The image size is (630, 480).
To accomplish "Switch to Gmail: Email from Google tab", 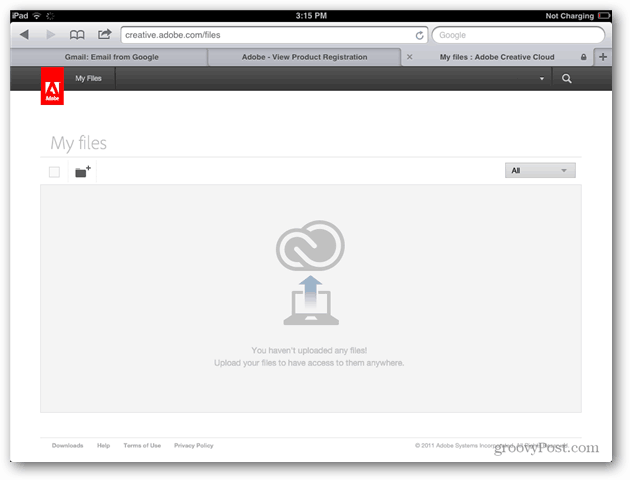I will [x=111, y=57].
